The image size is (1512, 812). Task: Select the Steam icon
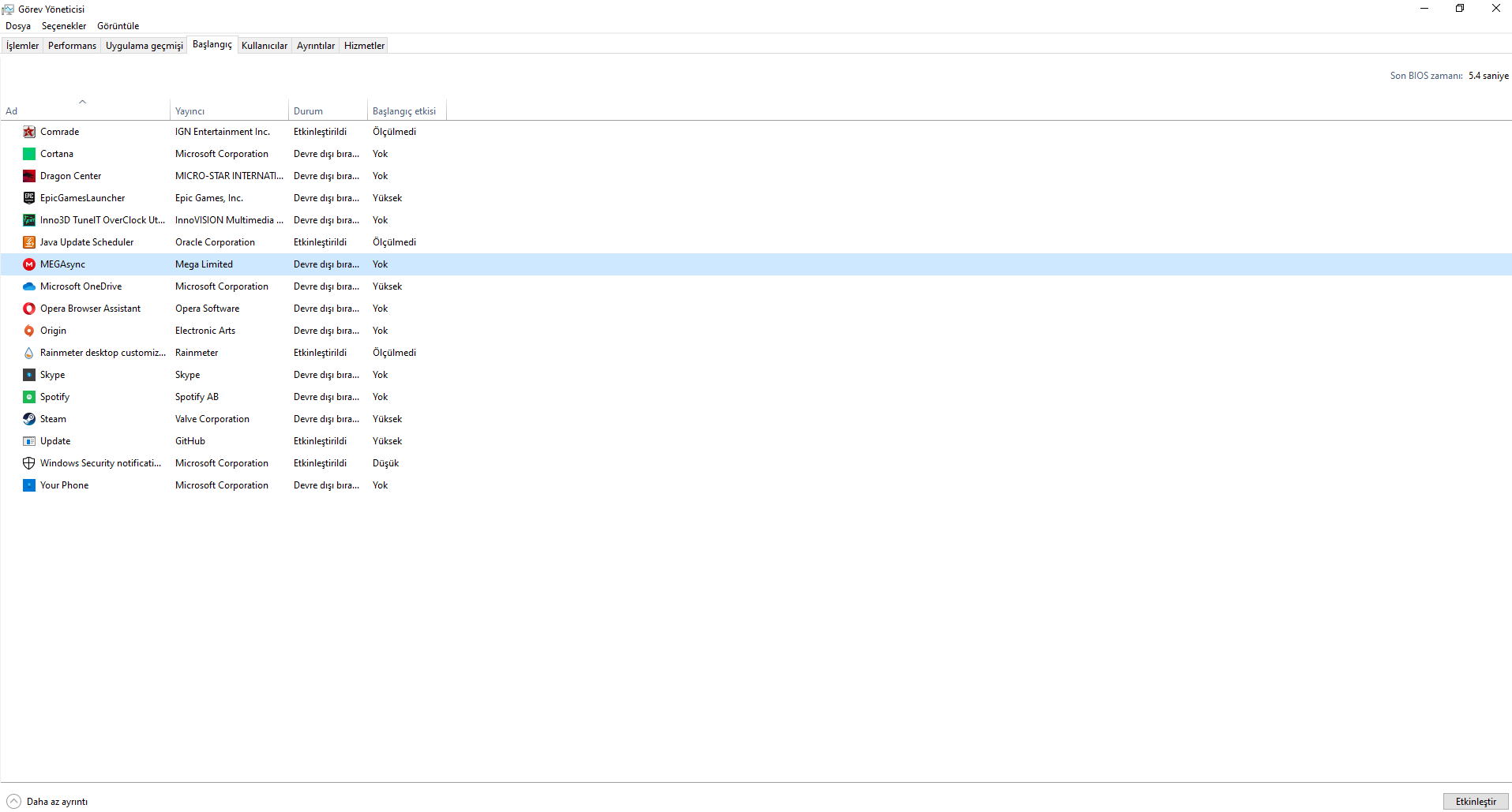coord(29,419)
